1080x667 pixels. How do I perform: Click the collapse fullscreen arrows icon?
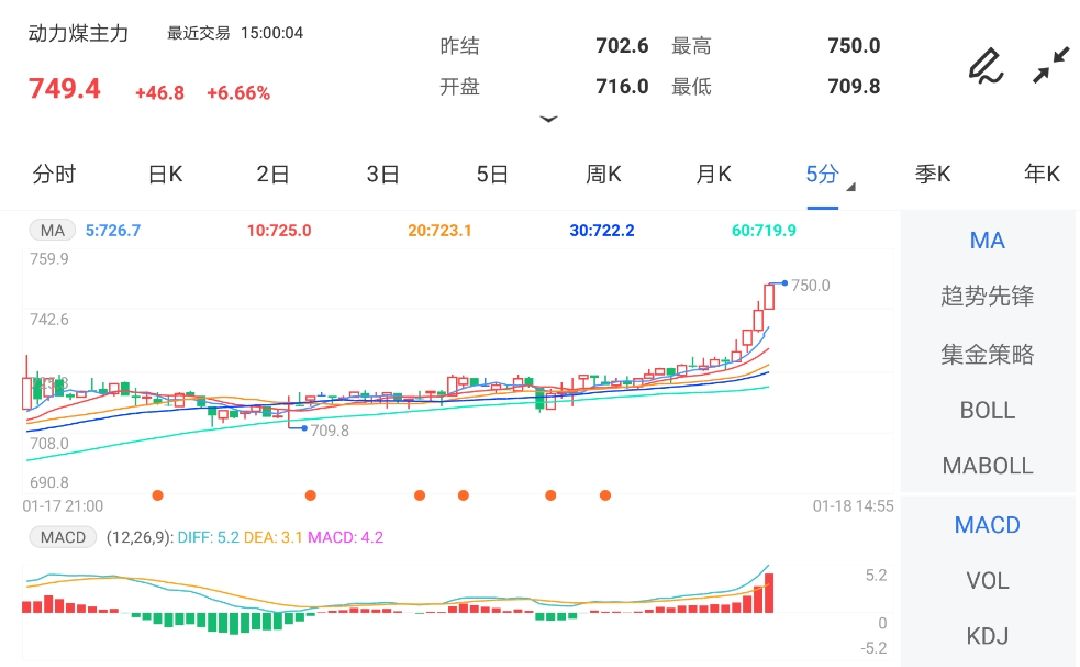(1051, 65)
